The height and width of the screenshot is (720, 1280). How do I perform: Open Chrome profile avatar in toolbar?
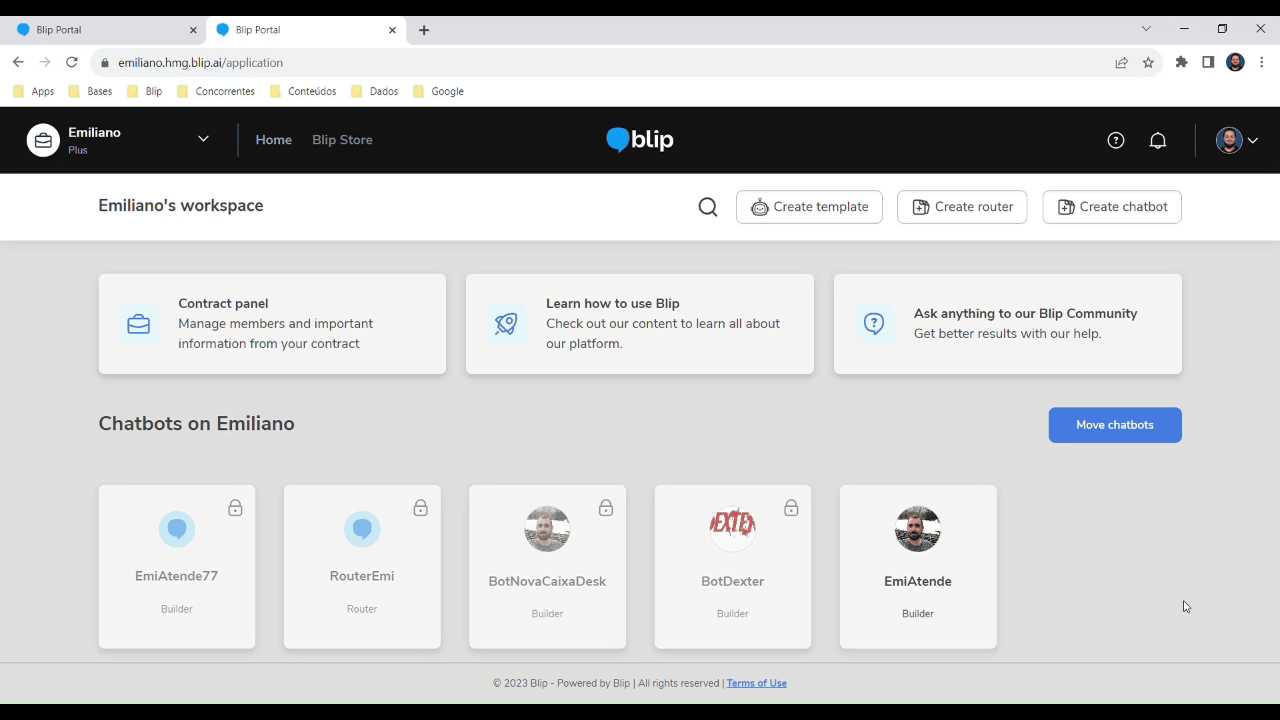click(1235, 62)
